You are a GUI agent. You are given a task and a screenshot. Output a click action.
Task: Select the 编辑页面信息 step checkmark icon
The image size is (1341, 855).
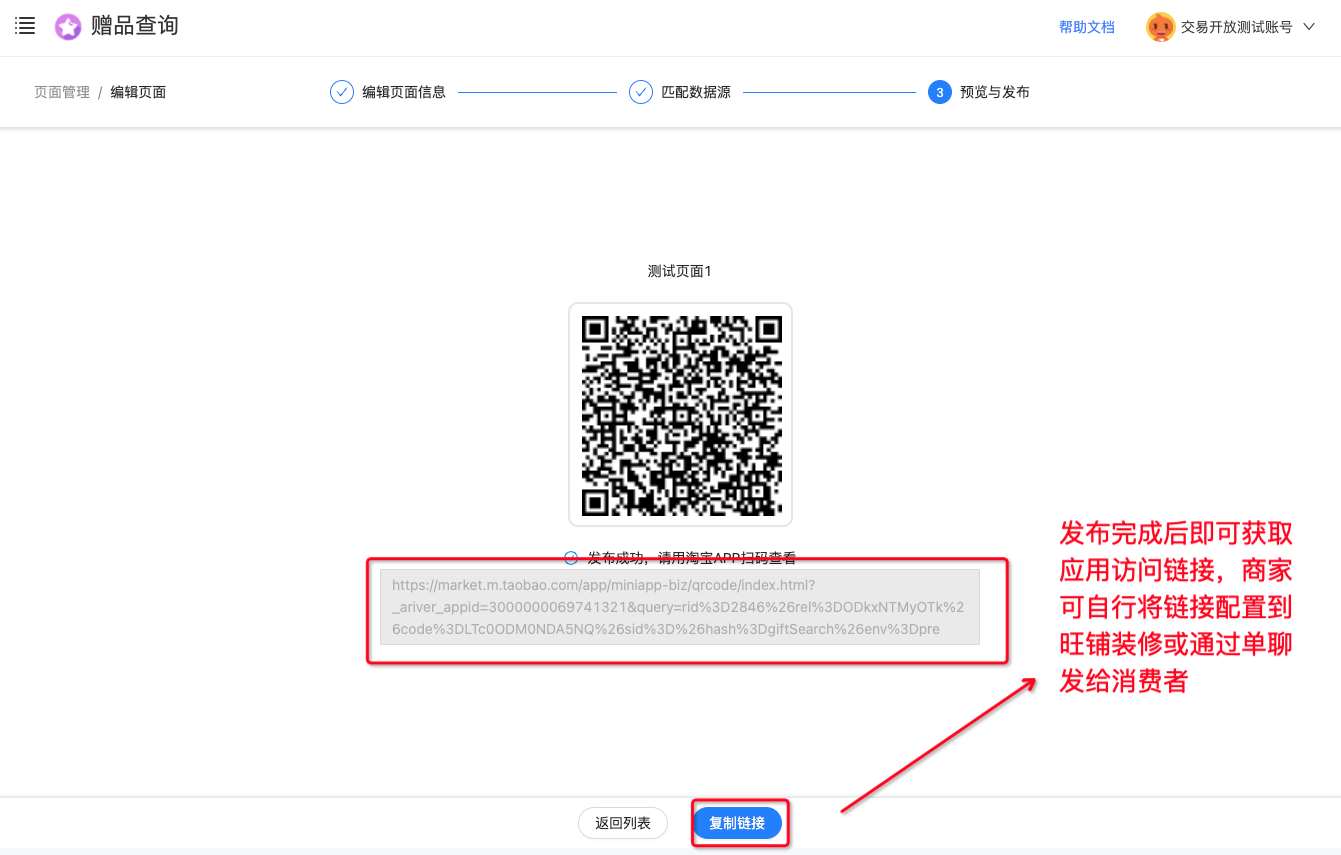342,92
